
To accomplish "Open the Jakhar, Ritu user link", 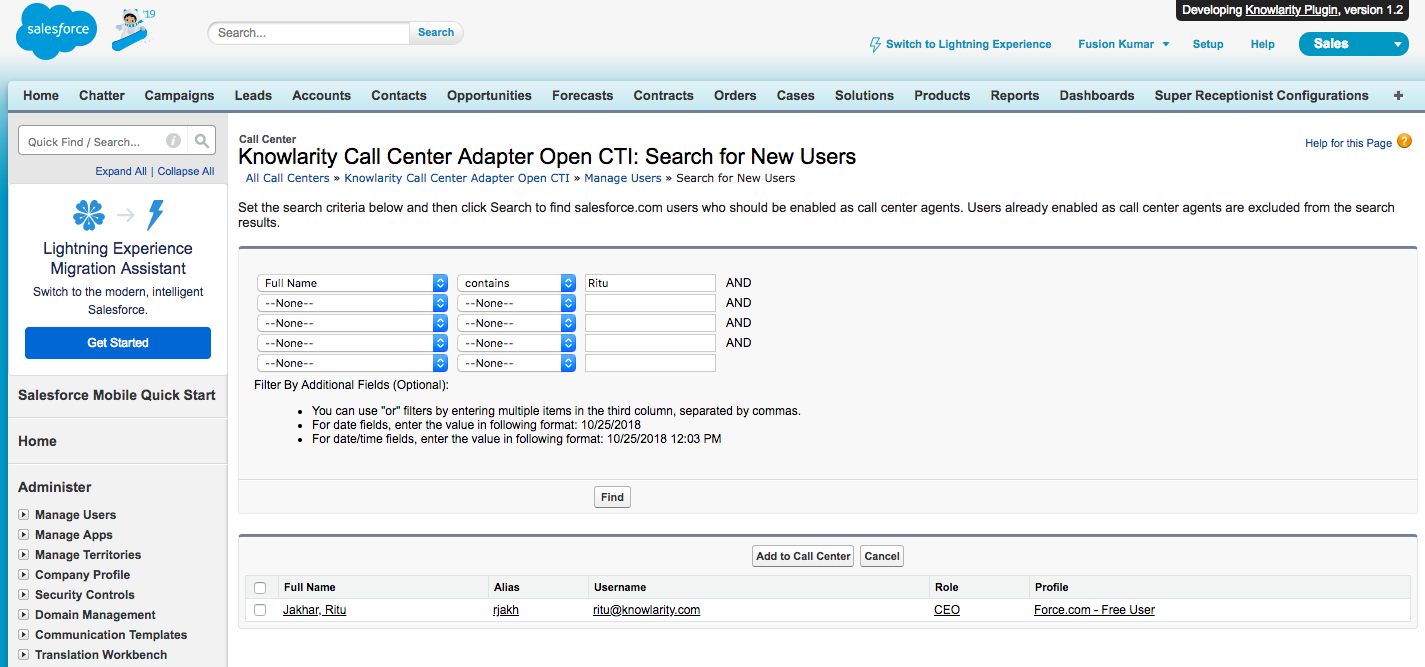I will point(314,610).
